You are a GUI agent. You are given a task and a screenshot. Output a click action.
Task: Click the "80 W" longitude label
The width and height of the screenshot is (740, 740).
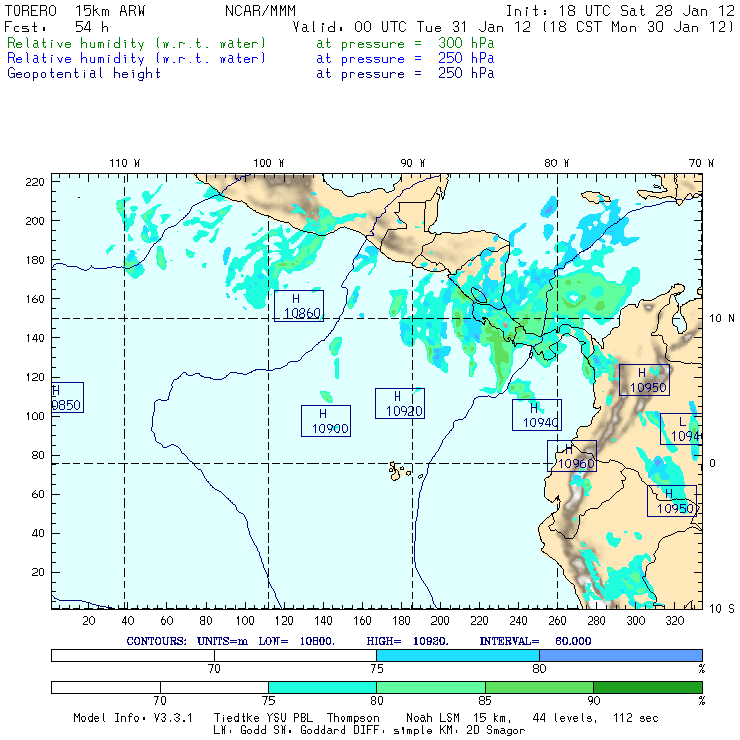click(x=557, y=163)
